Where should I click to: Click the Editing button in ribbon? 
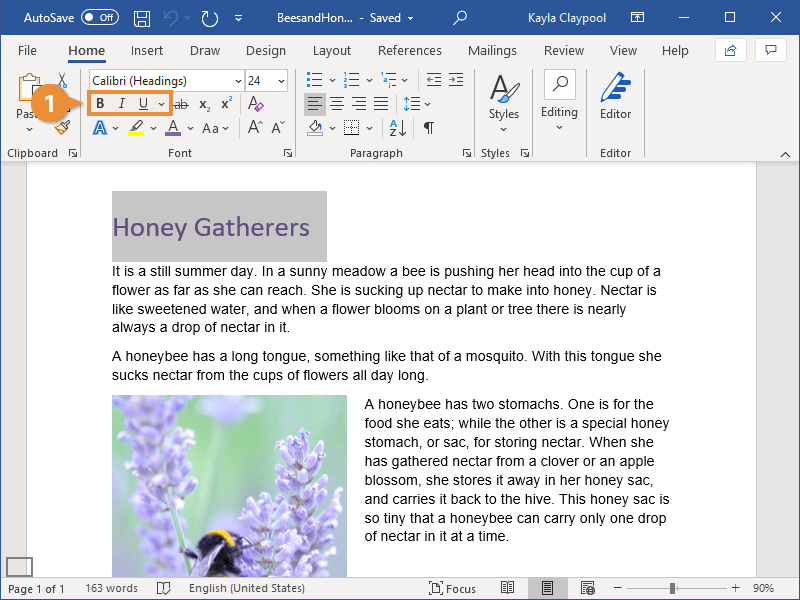pyautogui.click(x=559, y=98)
